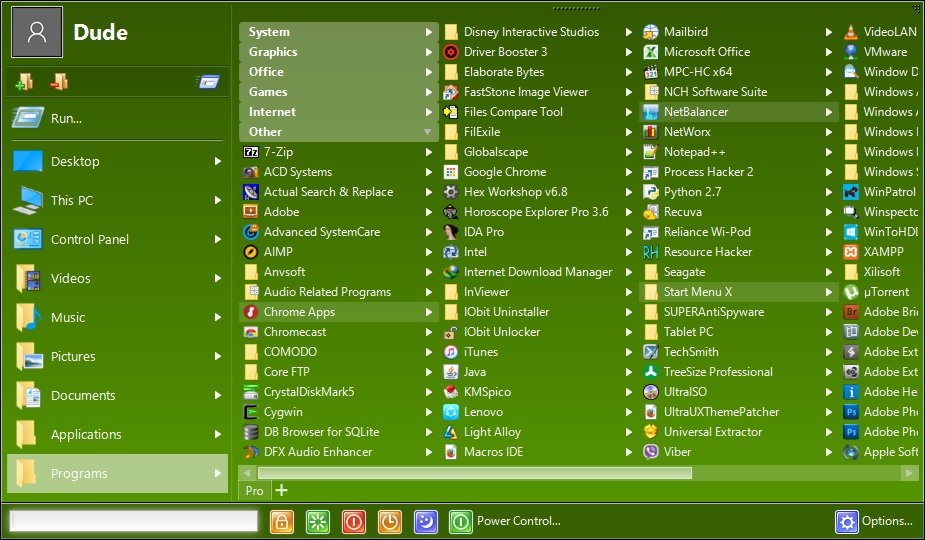Open the Resource Hacker entry
Image resolution: width=925 pixels, height=540 pixels.
(739, 252)
